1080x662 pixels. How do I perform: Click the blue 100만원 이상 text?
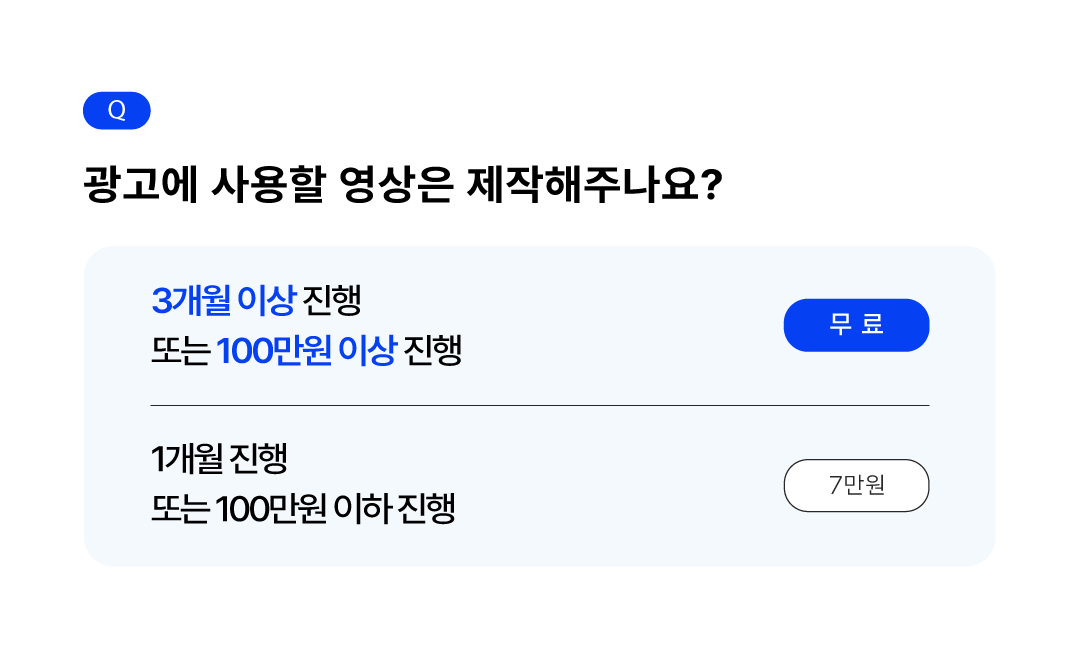(306, 351)
